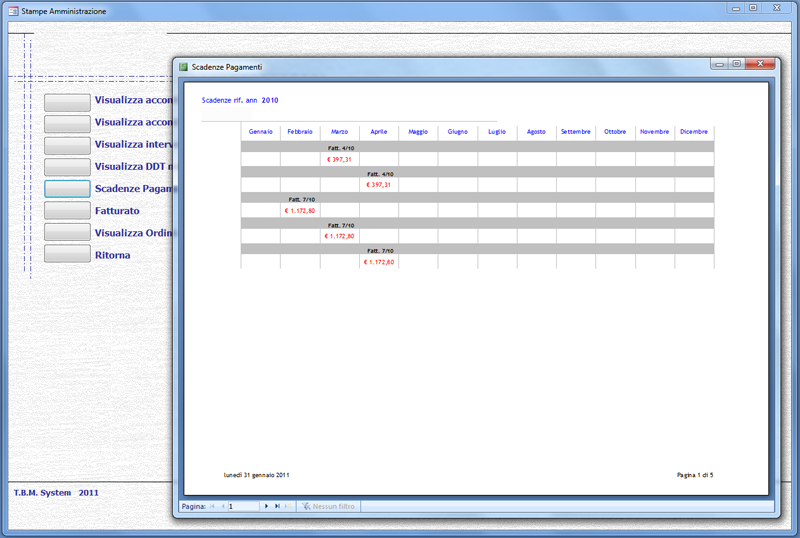Click € 397,31 amount under Marzo

tap(339, 159)
